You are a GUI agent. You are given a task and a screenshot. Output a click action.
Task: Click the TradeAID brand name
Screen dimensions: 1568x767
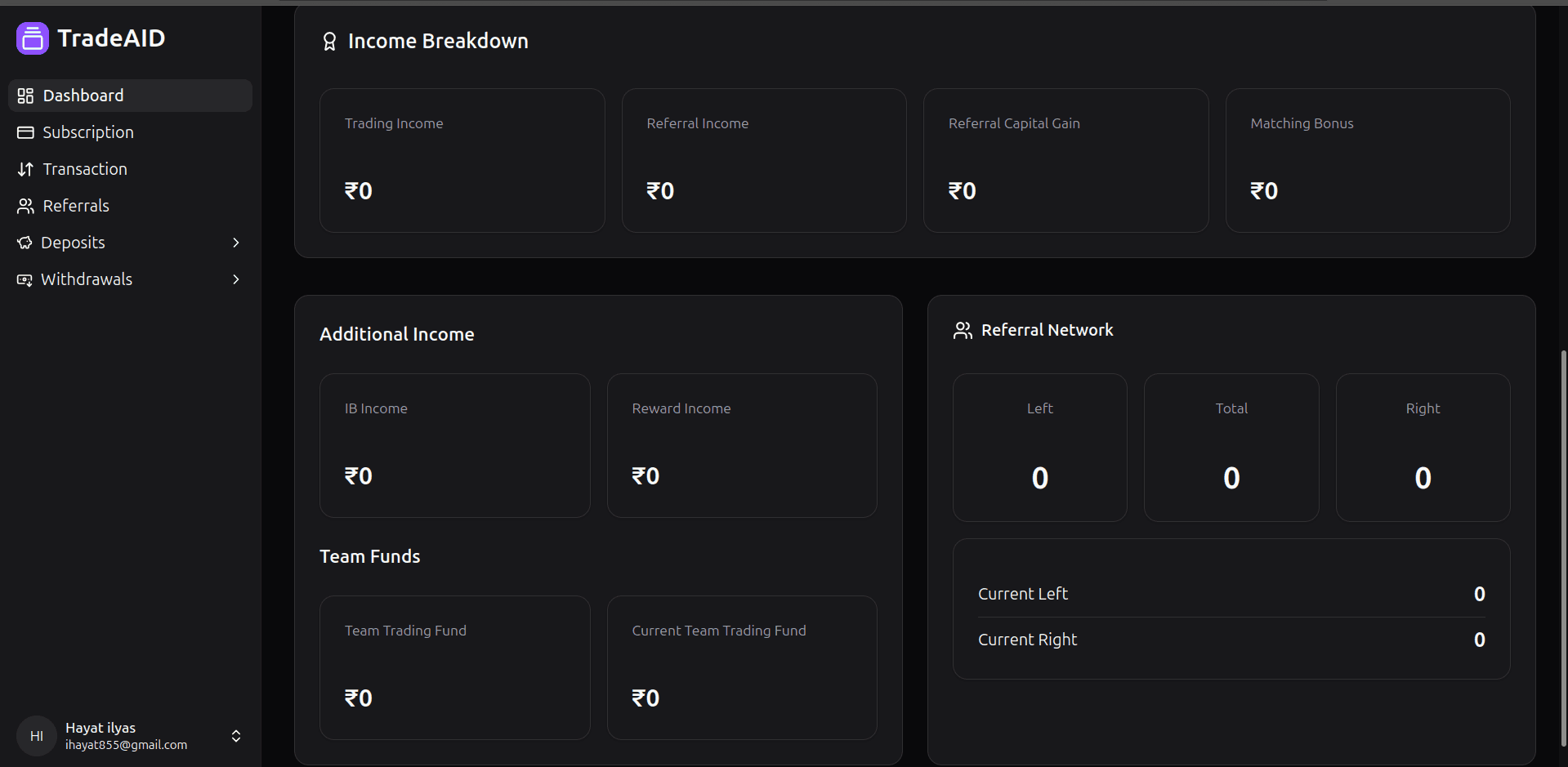[x=111, y=38]
